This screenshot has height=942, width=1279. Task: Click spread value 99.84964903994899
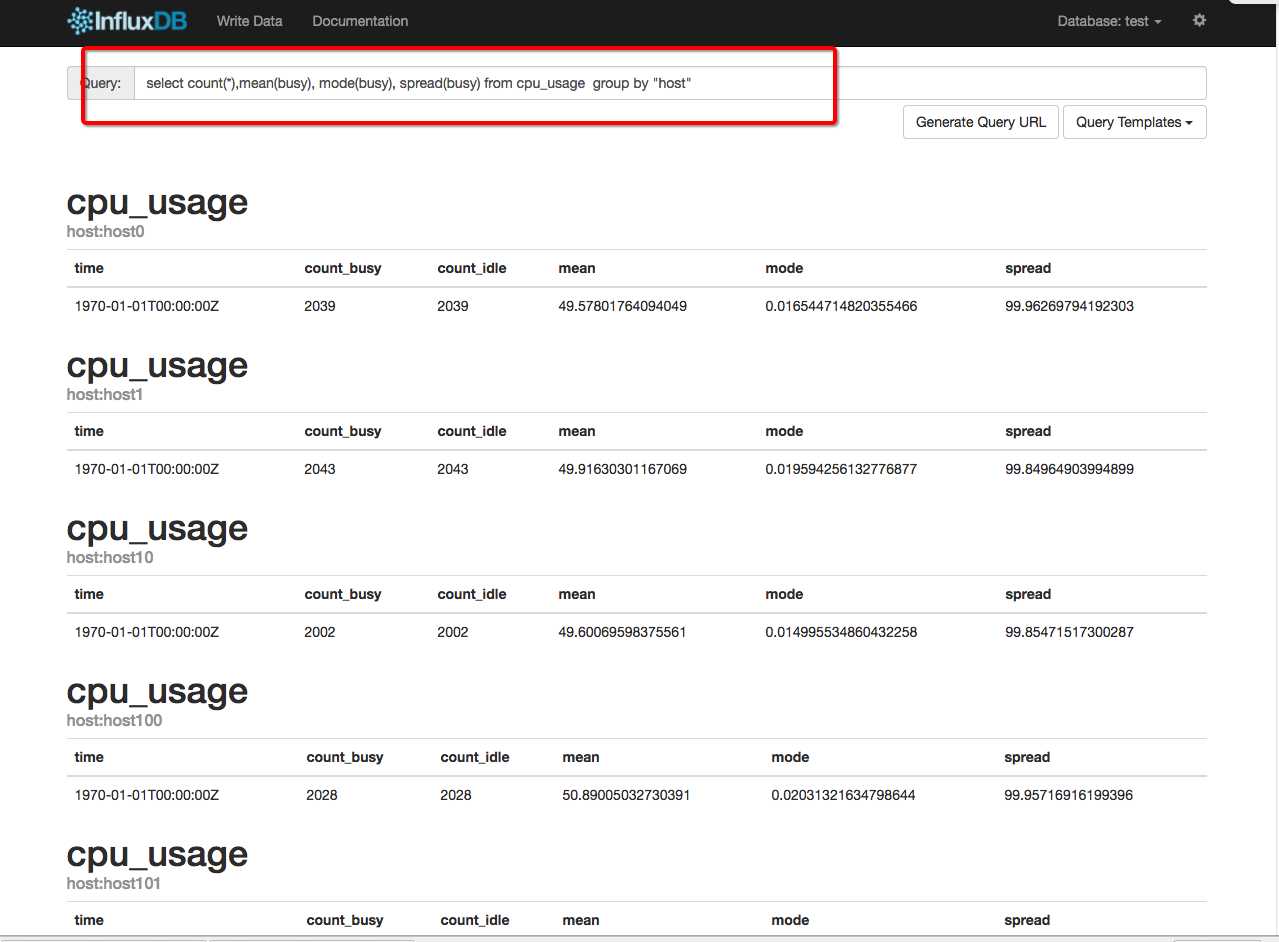point(1069,469)
